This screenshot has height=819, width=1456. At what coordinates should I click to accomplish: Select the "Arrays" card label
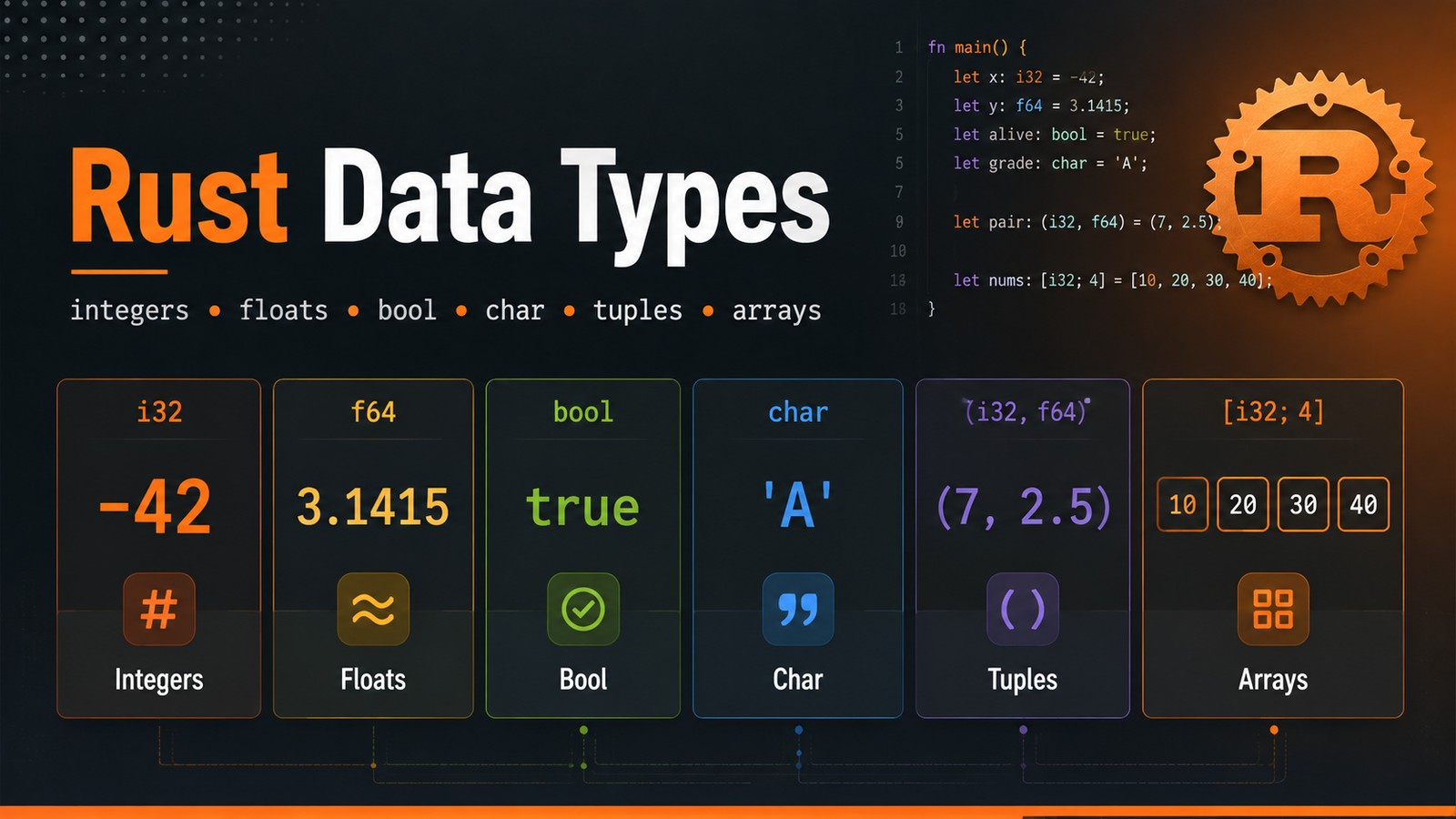[1273, 680]
